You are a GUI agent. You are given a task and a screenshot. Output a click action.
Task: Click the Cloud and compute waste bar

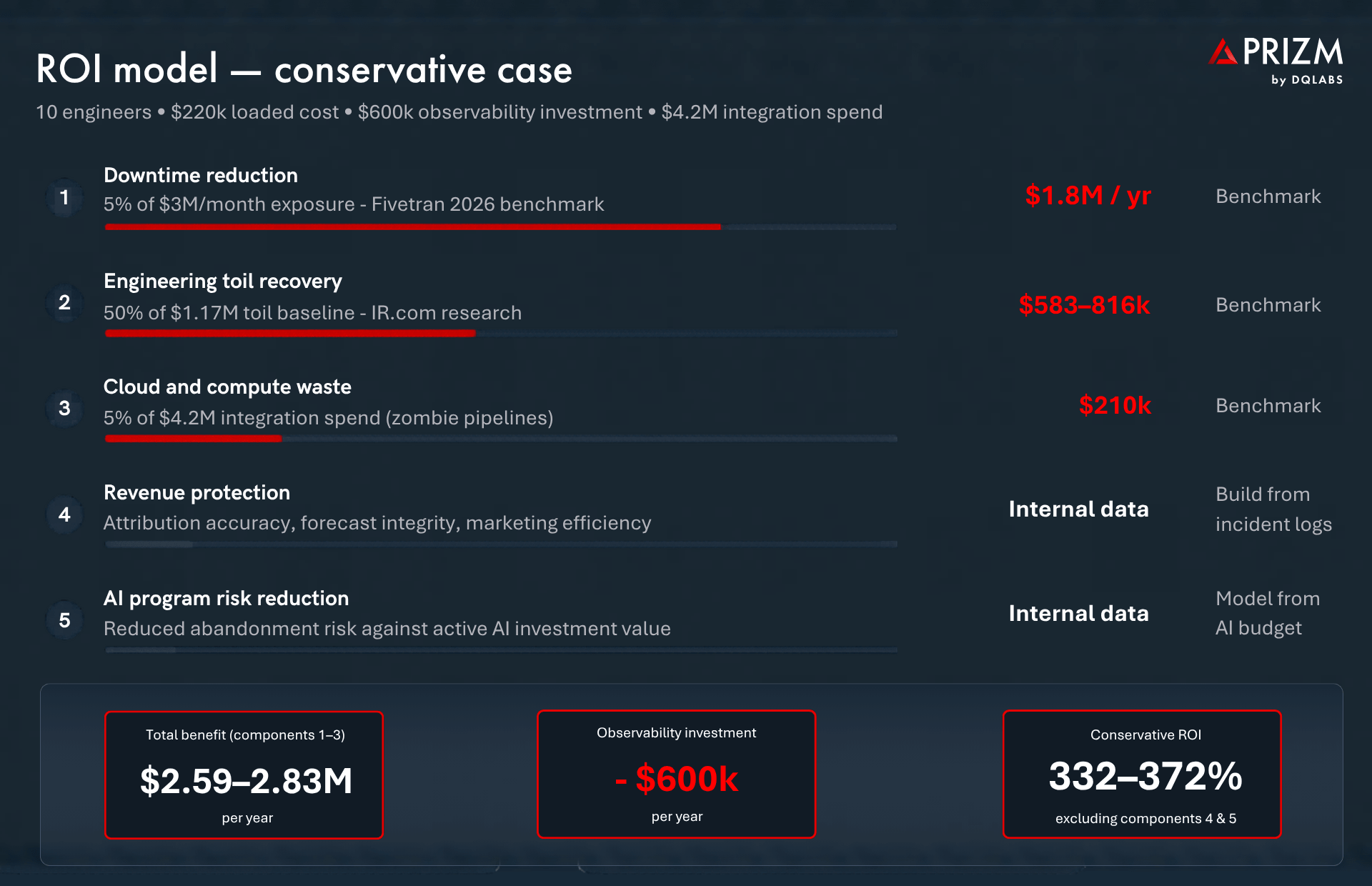point(500,439)
